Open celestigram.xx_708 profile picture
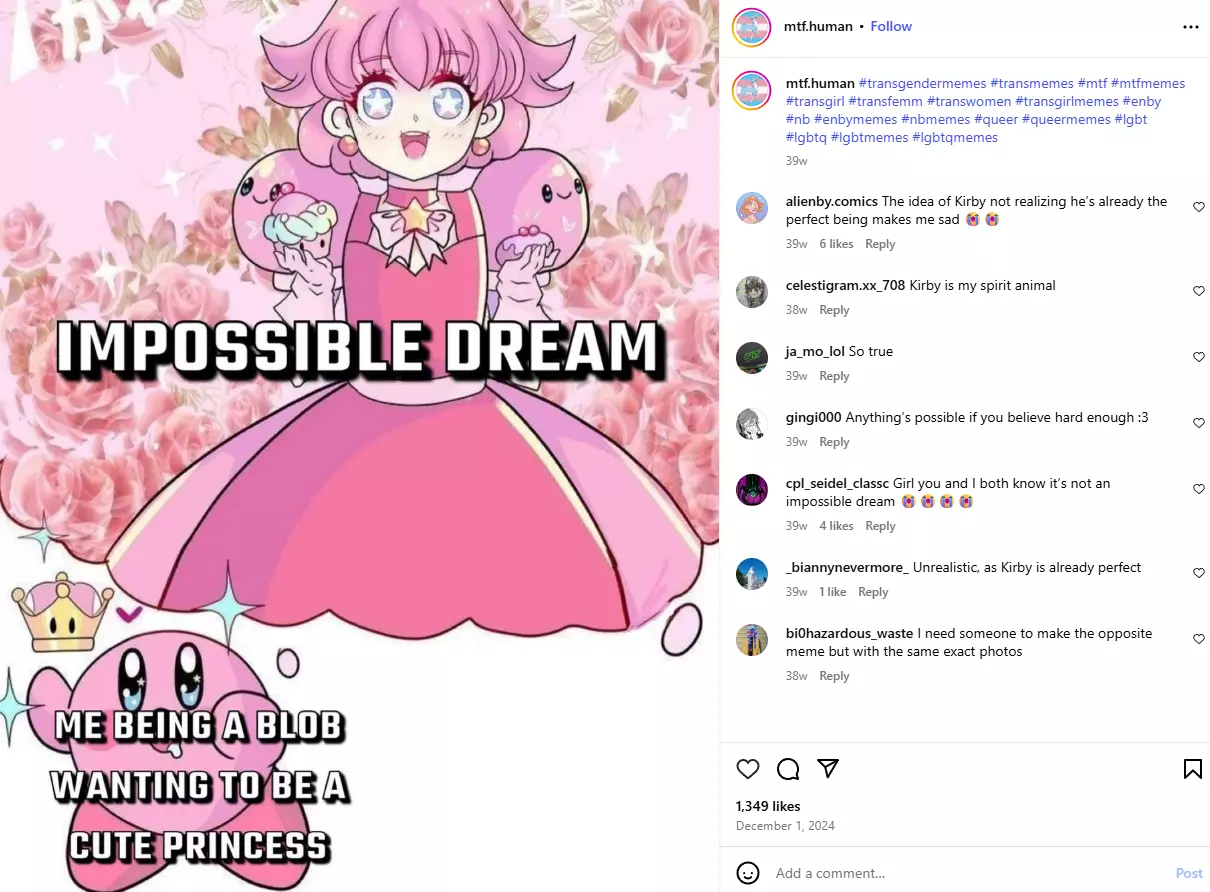 pos(752,292)
